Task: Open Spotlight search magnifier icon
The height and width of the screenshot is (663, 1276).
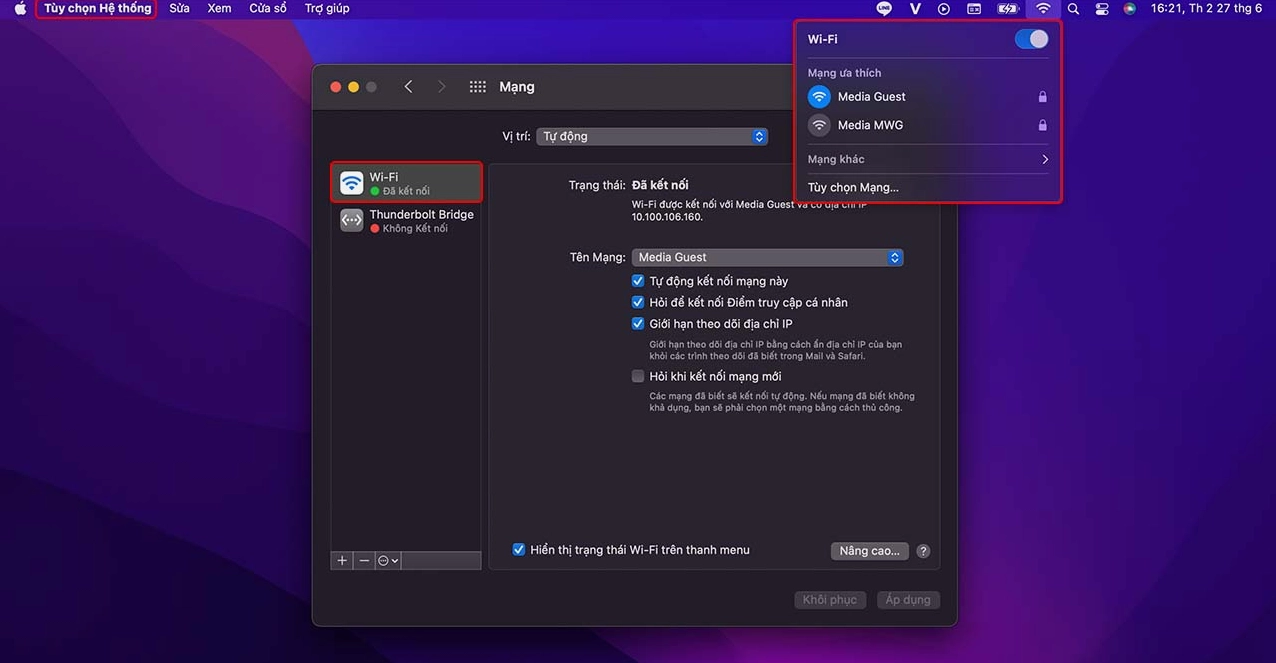Action: [1073, 9]
